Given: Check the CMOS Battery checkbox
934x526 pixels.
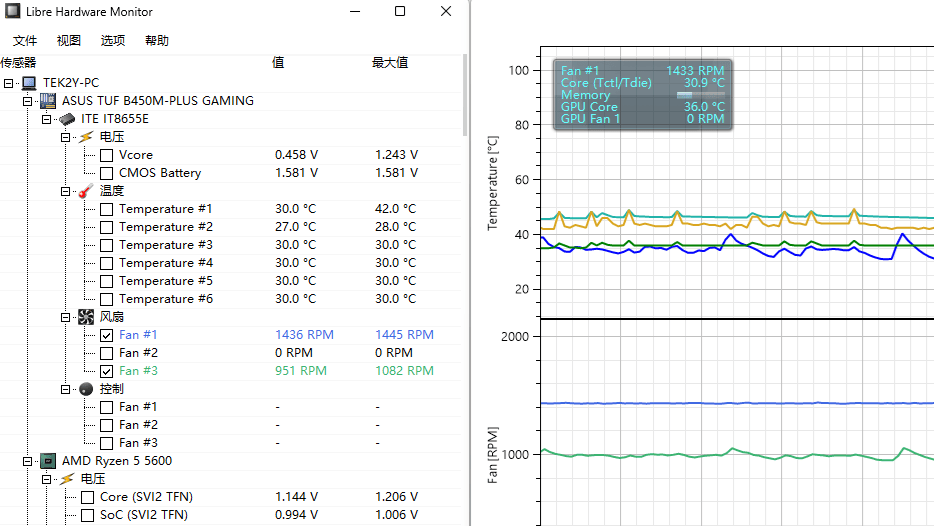Looking at the screenshot, I should point(107,173).
